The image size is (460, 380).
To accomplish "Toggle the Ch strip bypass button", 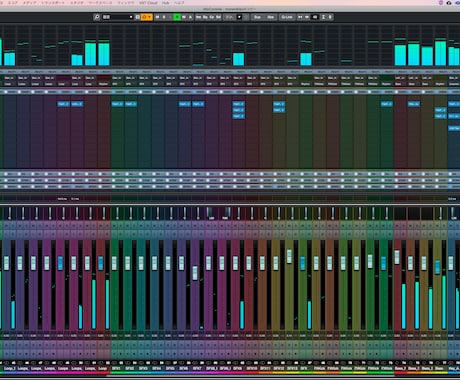I will tap(212, 17).
